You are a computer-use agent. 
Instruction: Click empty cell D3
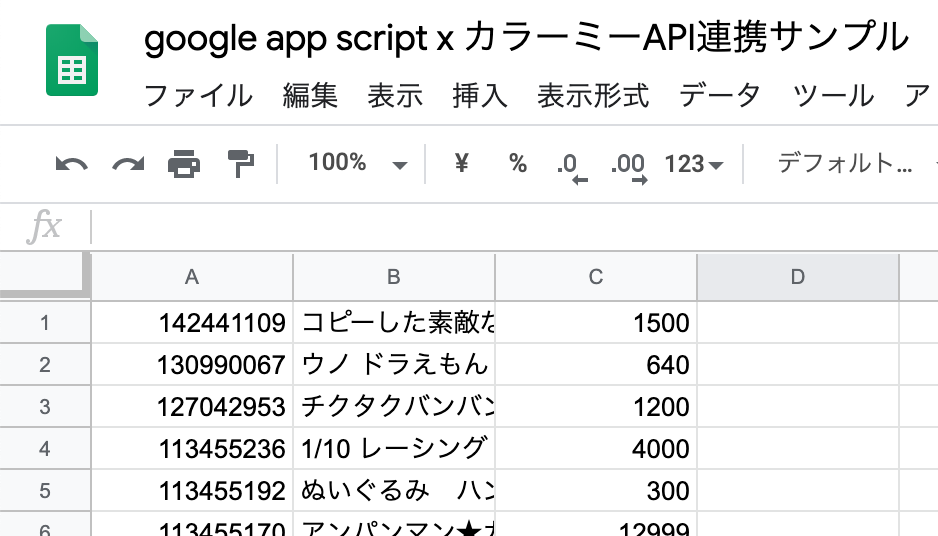(x=798, y=407)
